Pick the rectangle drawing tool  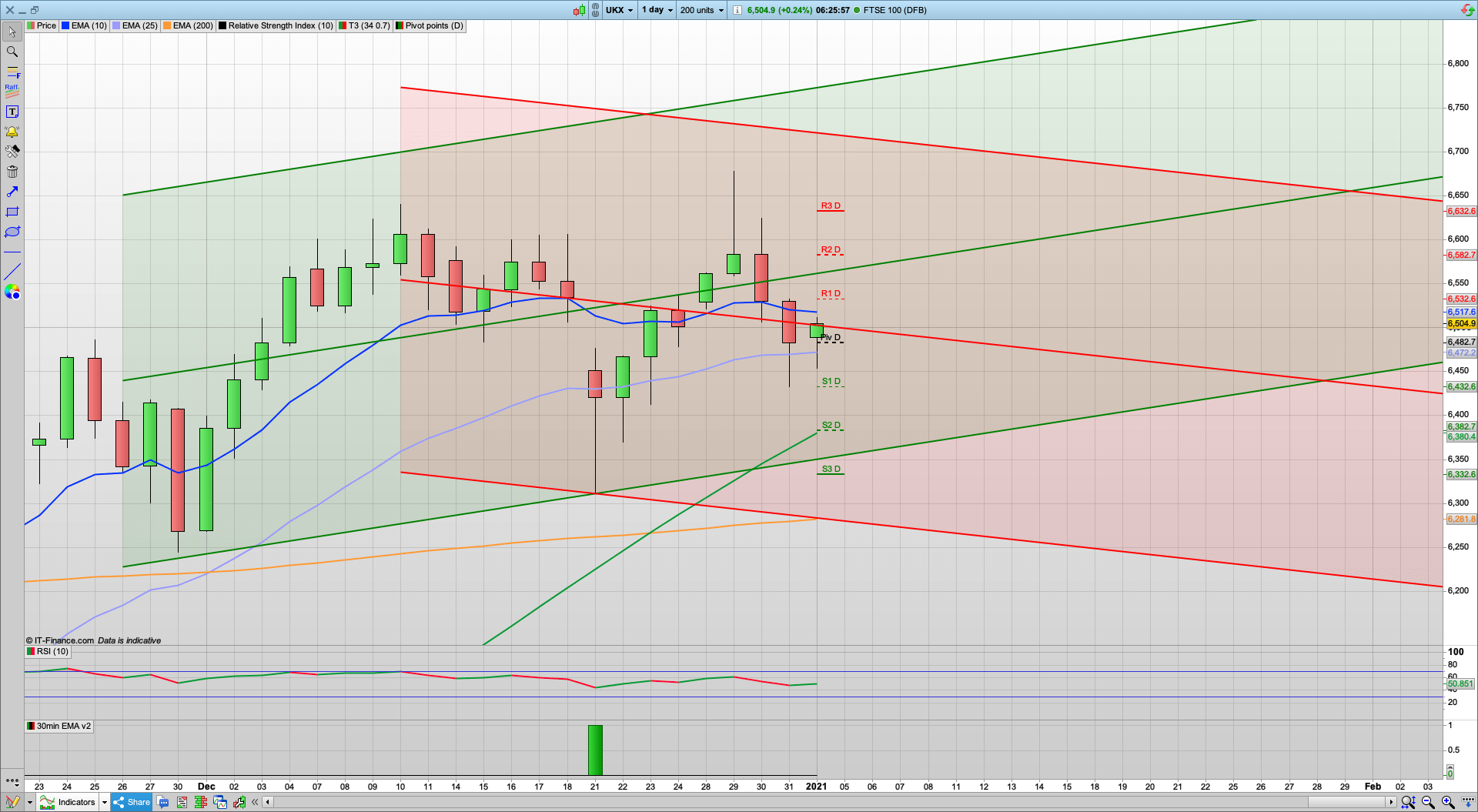coord(12,212)
